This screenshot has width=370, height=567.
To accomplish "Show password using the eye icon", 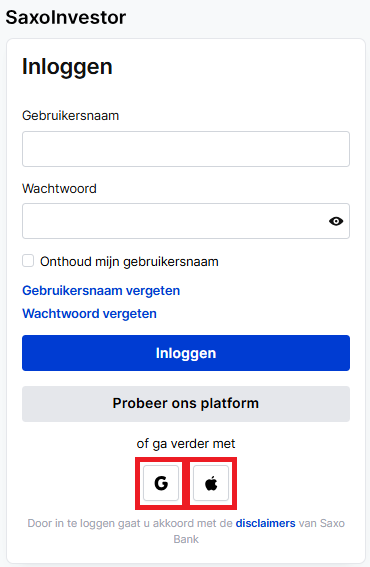I will point(336,221).
